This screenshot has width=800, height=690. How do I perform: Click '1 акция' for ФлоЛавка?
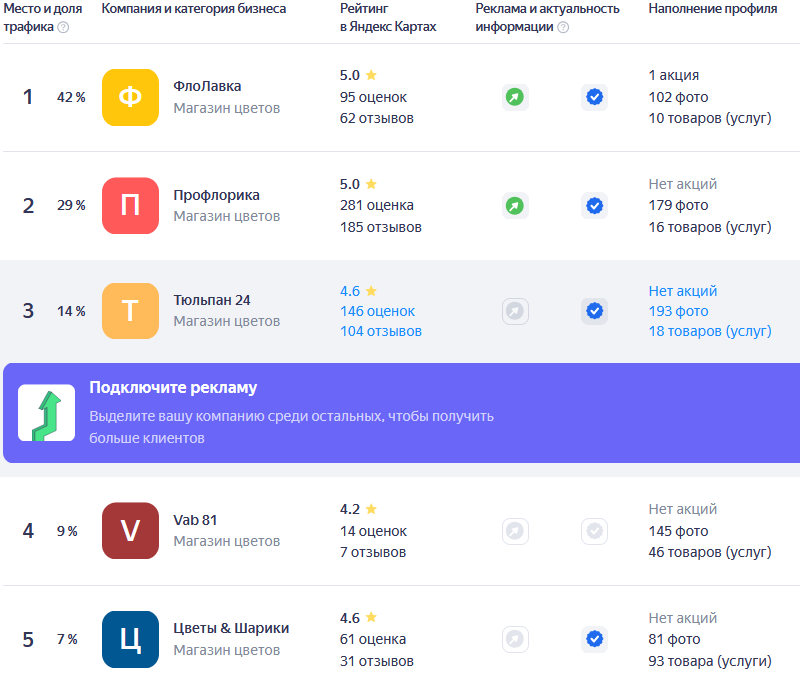click(x=673, y=76)
